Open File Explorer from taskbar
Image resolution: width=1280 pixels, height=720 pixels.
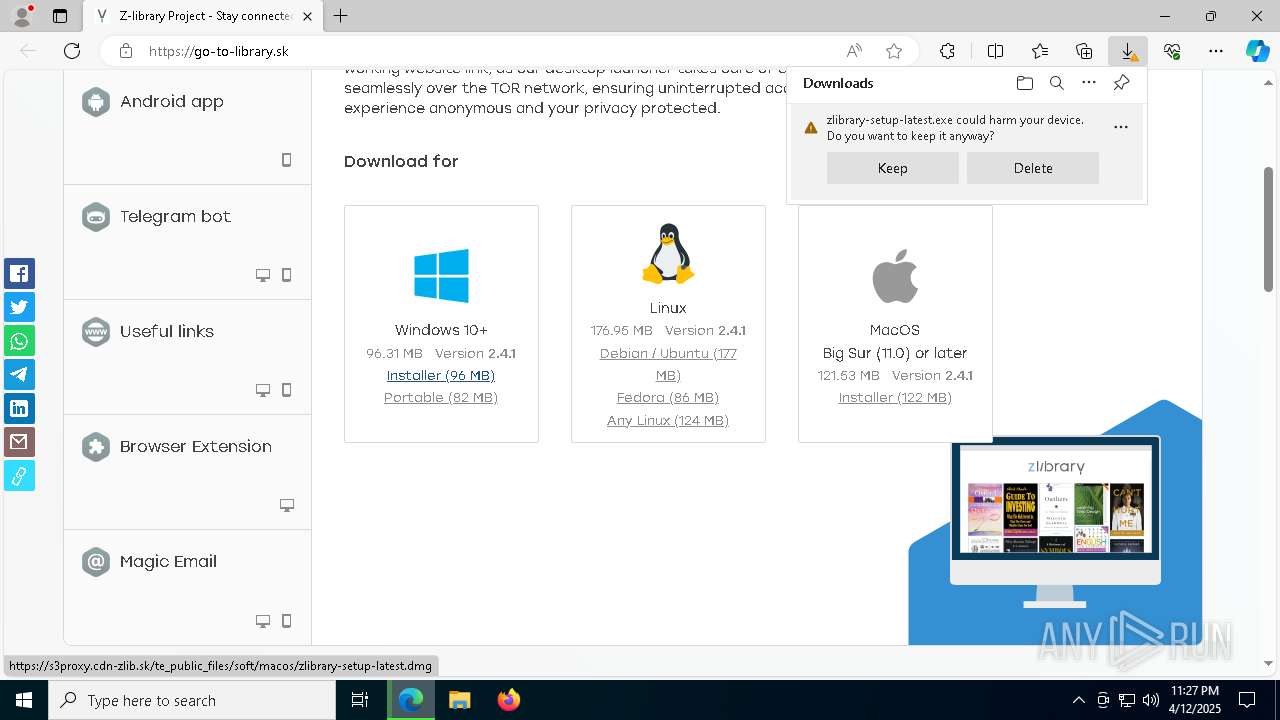click(x=459, y=700)
